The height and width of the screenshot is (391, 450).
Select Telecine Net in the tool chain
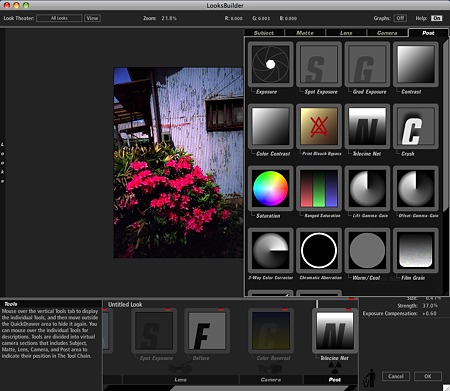tap(335, 331)
